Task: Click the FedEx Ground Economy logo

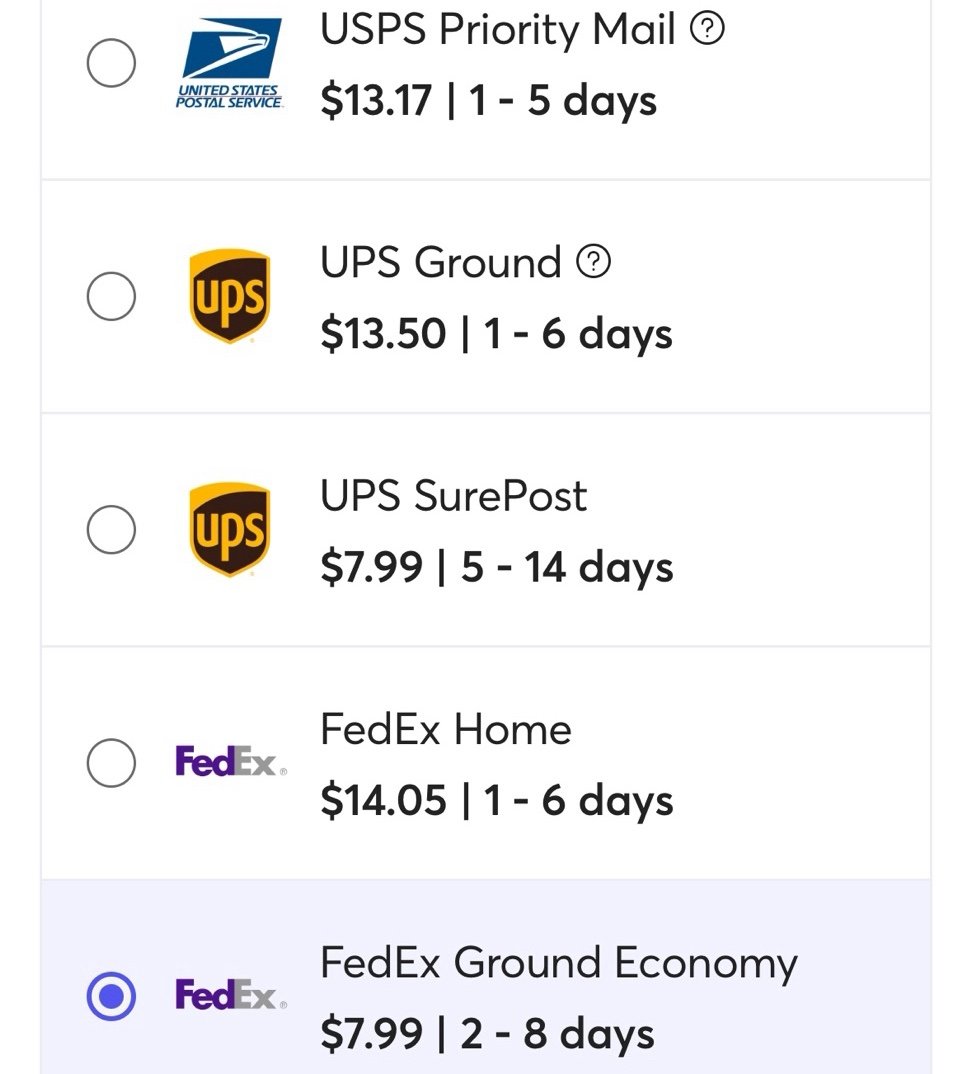Action: [230, 996]
